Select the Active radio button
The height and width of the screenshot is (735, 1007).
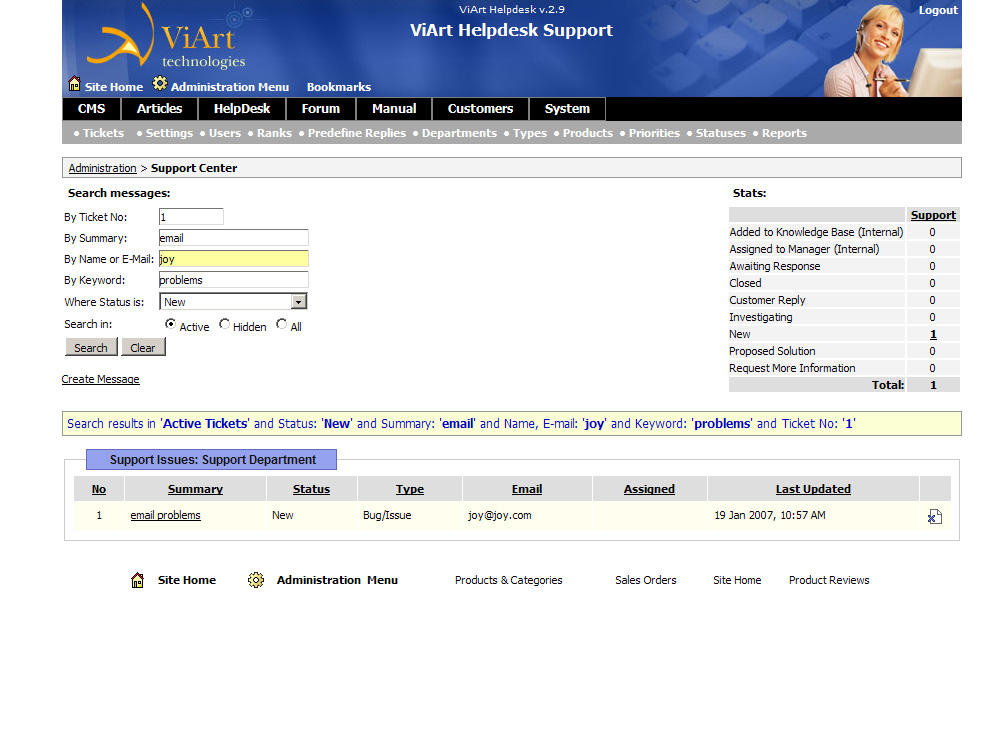click(x=170, y=324)
